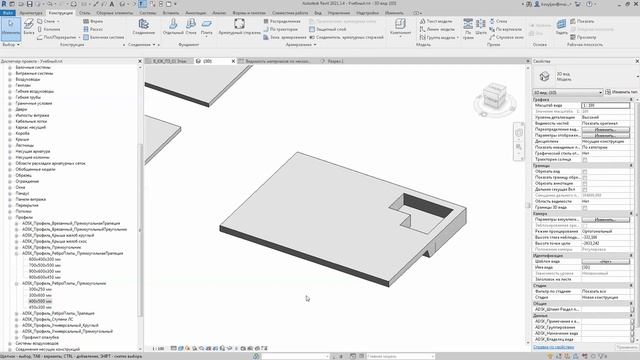Select the По грани opening tool
Viewport: 640px width, 360px height.
468,29
